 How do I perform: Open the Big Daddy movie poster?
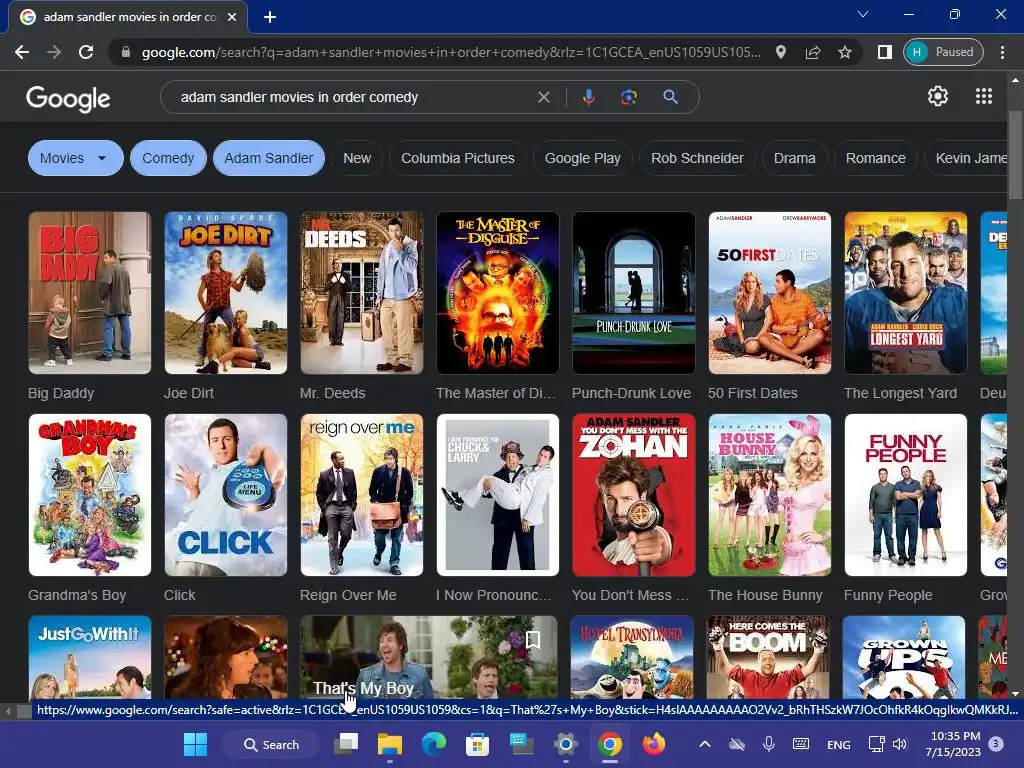pos(89,293)
